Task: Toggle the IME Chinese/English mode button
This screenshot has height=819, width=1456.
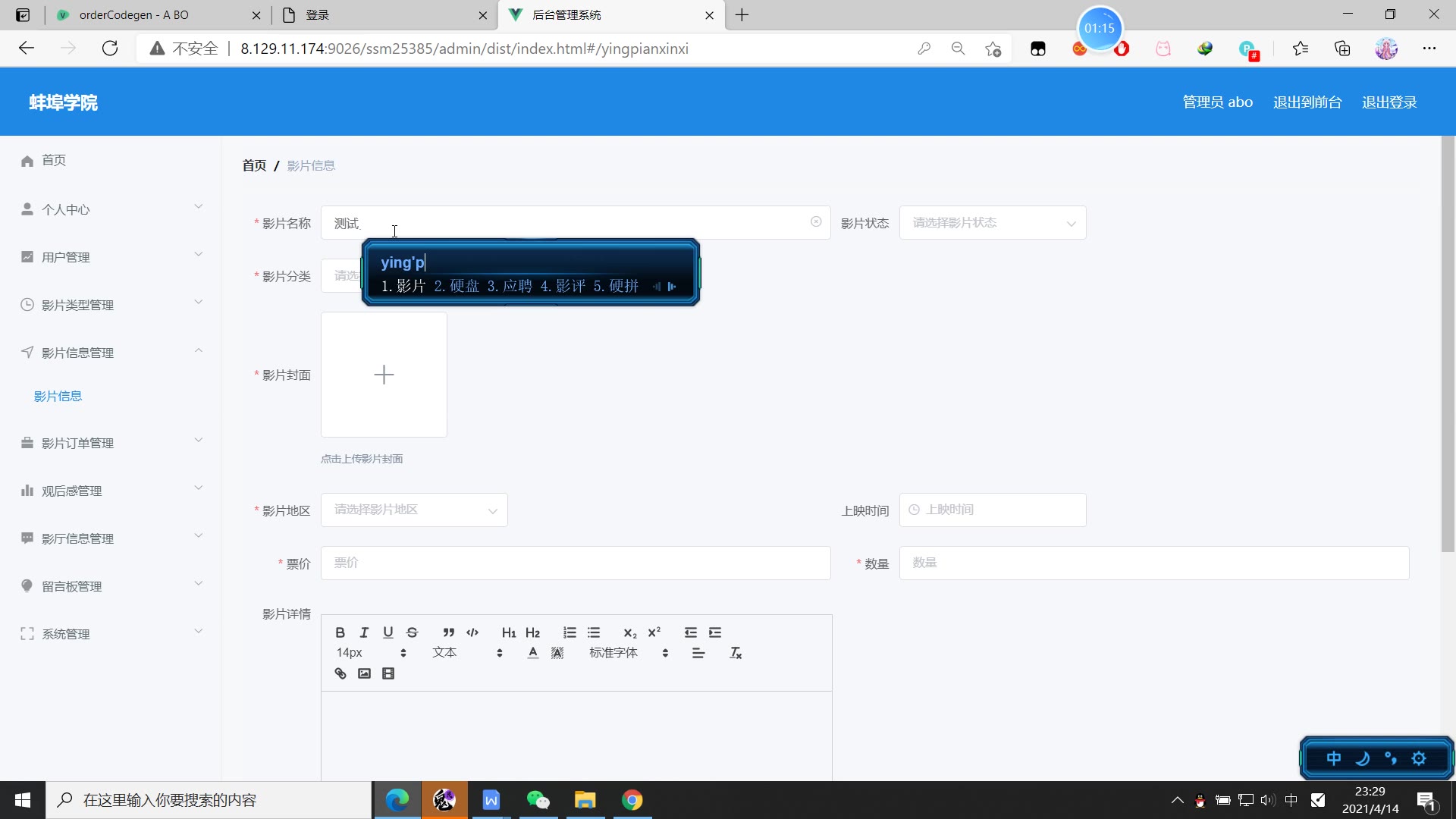Action: tap(1333, 758)
